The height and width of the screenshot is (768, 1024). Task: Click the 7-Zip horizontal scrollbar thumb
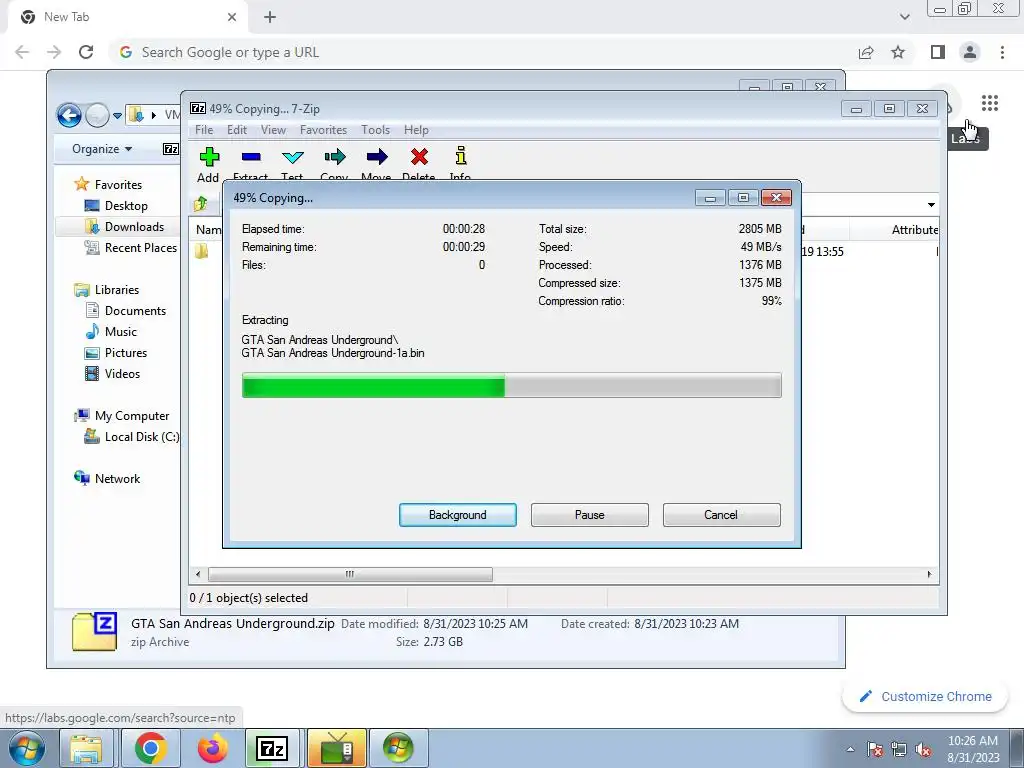tap(350, 574)
